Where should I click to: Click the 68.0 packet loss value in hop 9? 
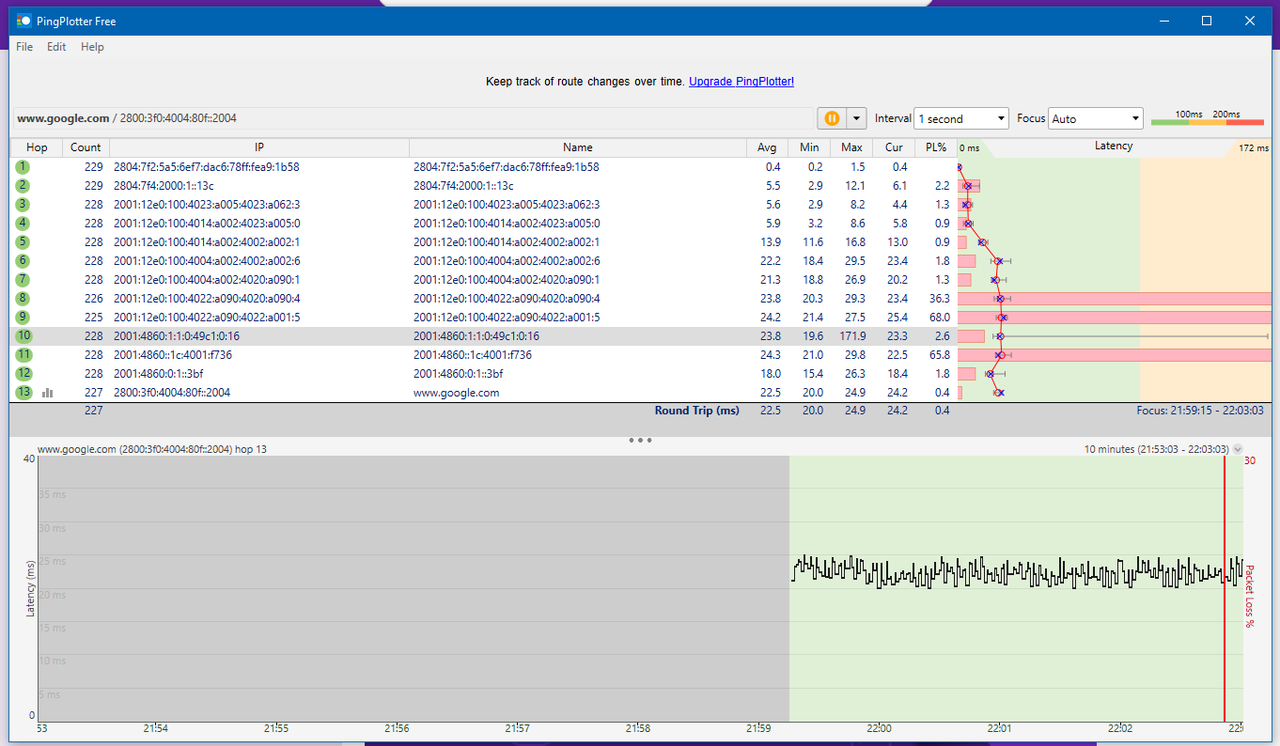click(938, 318)
